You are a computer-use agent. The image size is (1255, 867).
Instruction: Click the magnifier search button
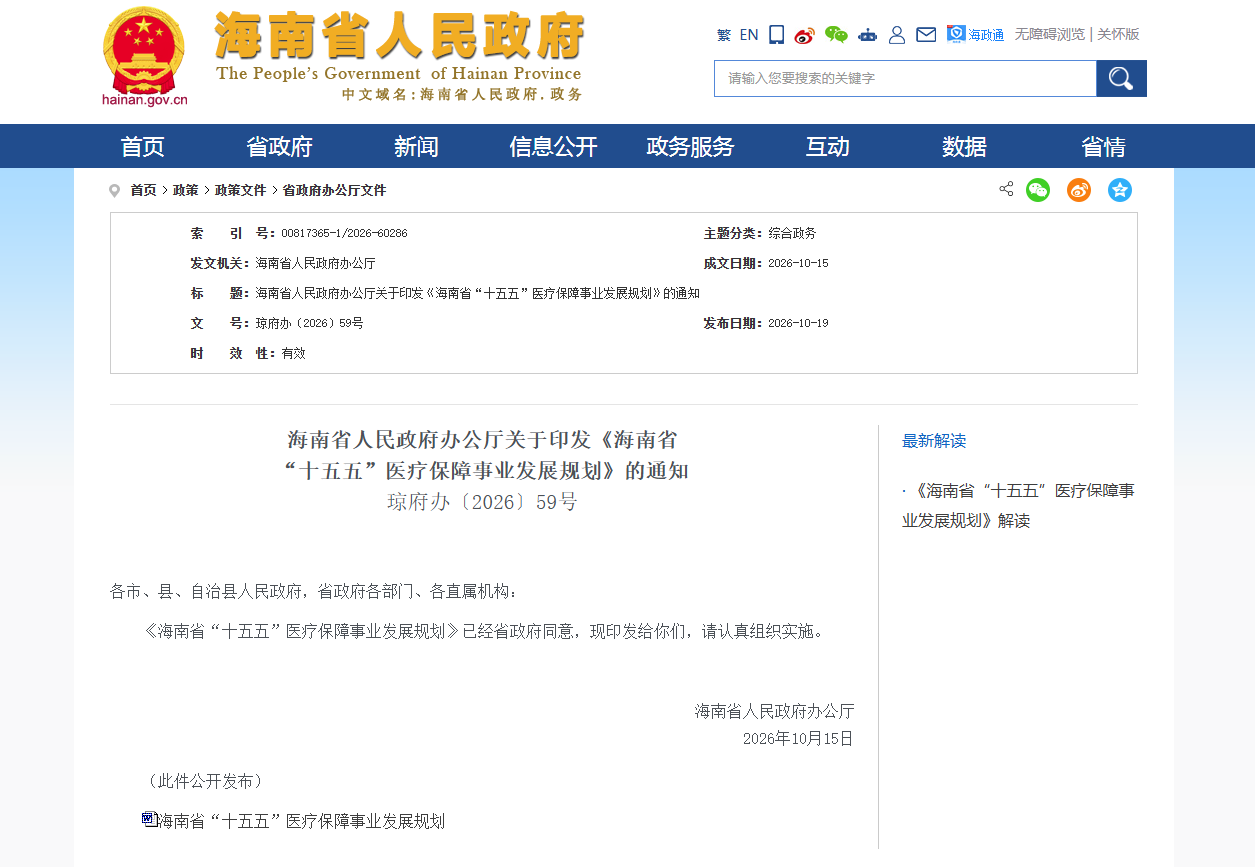tap(1122, 78)
